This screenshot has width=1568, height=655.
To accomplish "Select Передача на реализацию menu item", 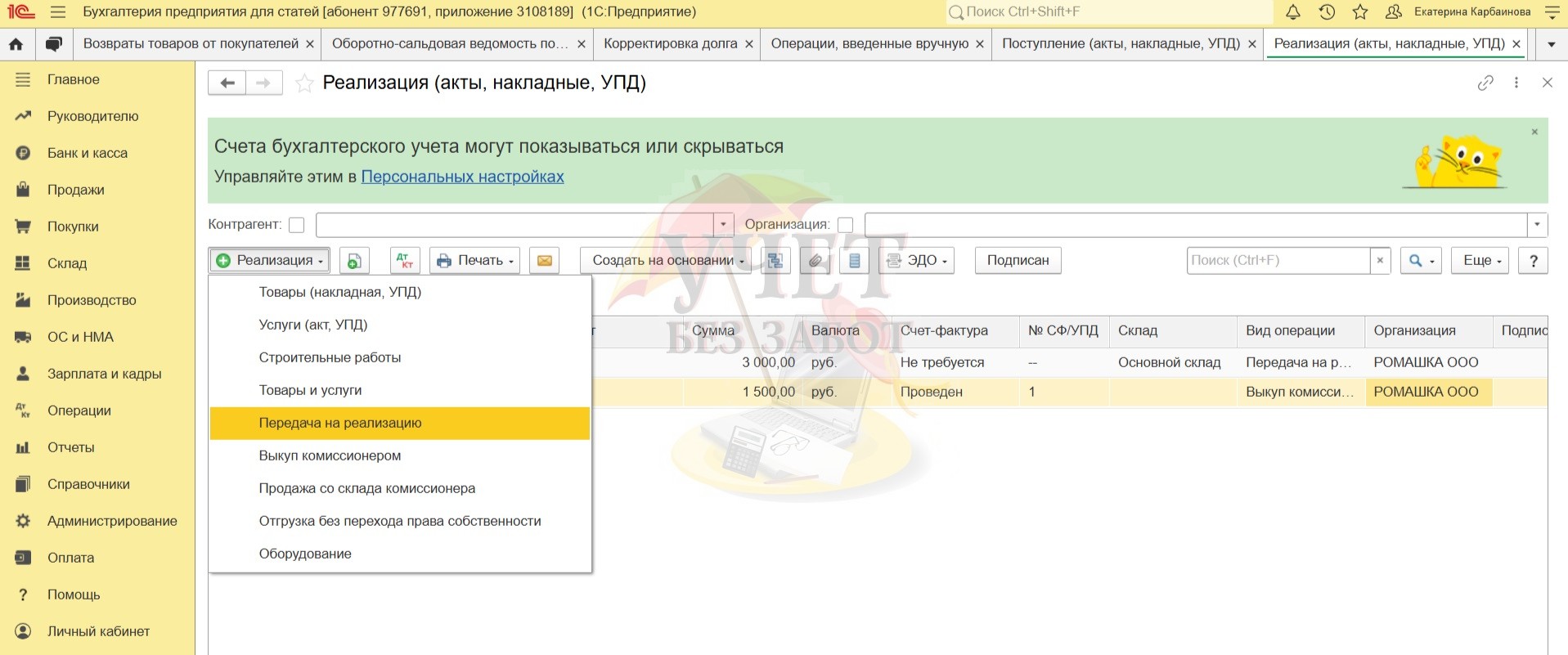I will coord(340,423).
